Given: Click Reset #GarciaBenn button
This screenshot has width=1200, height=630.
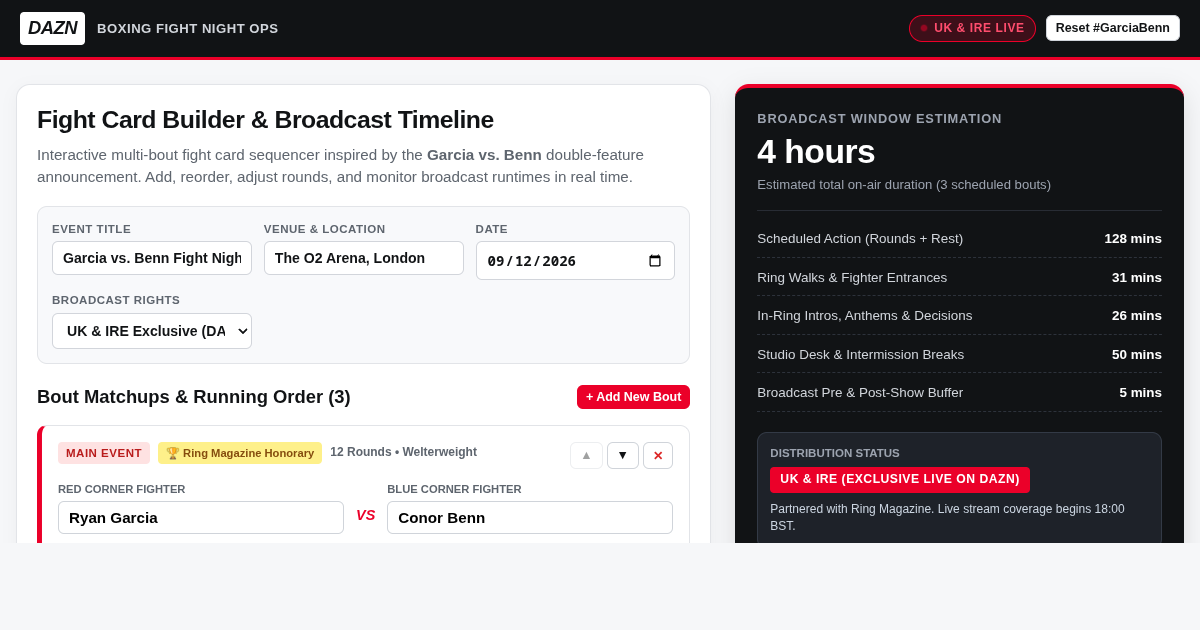Looking at the screenshot, I should click(1113, 28).
